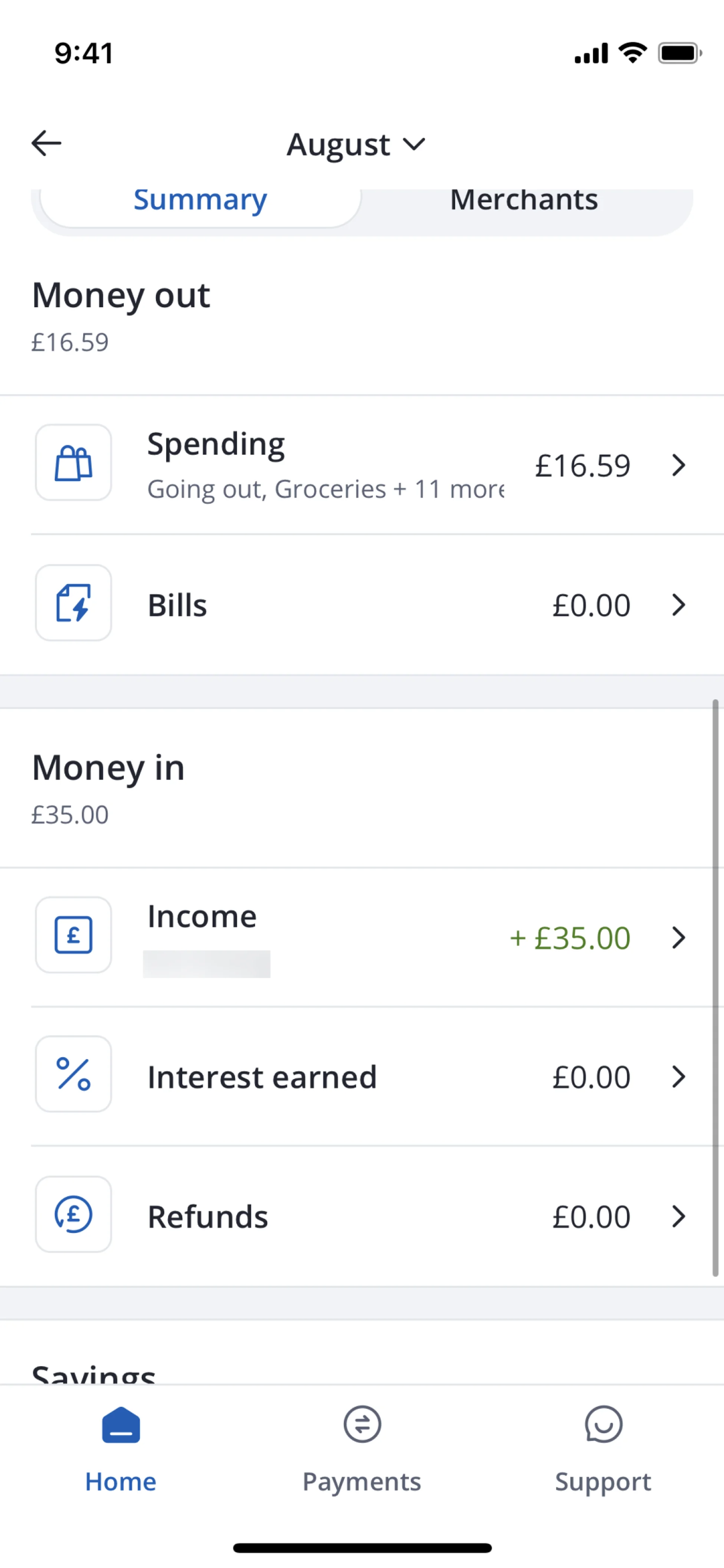724x1568 pixels.
Task: Open the August month dropdown
Action: [356, 145]
